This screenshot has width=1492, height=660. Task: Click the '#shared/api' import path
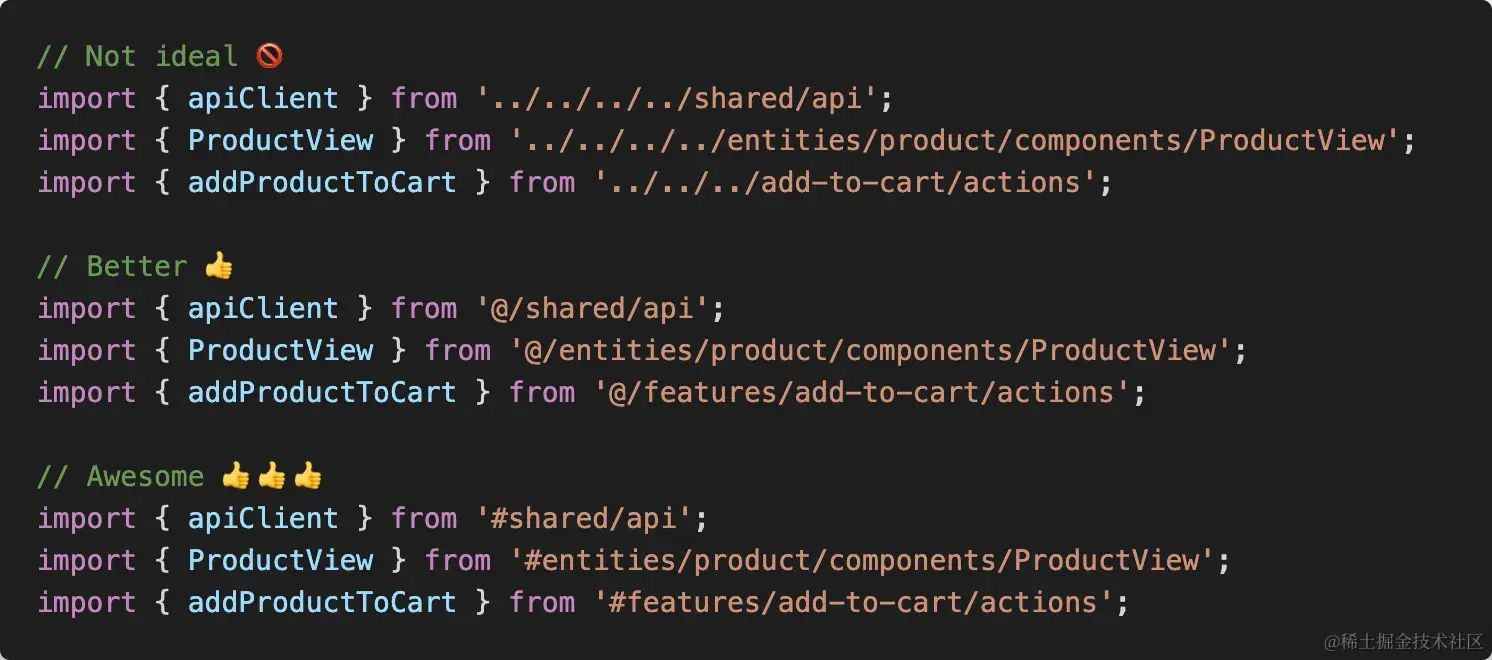584,518
